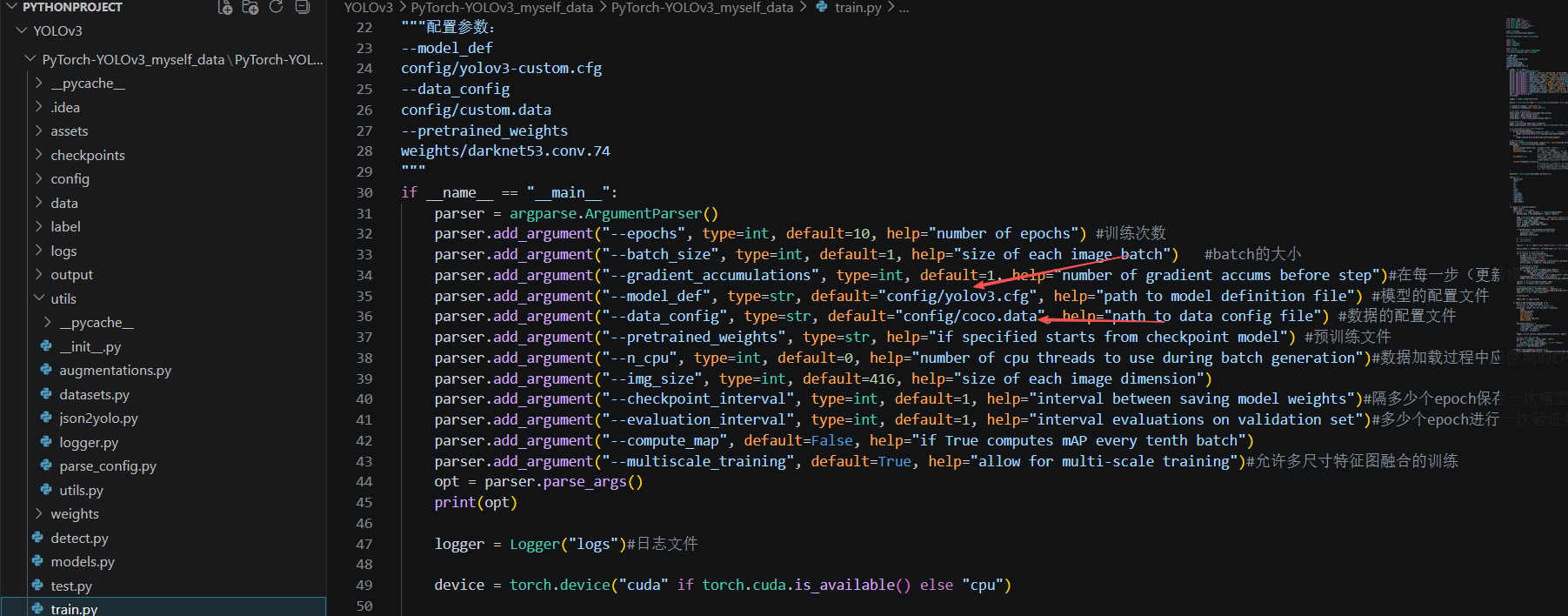Image resolution: width=1568 pixels, height=616 pixels.
Task: Click on "Logger" call on line 47
Action: tap(535, 544)
